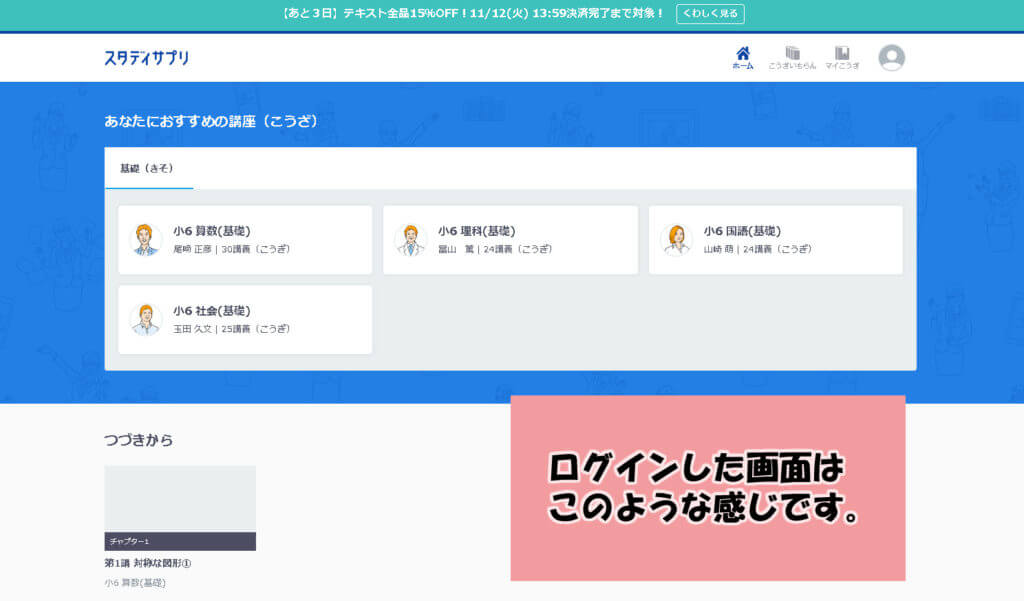Image resolution: width=1024 pixels, height=601 pixels.
Task: Click the 小6 社会(基礎) instructor avatar
Action: tap(146, 320)
